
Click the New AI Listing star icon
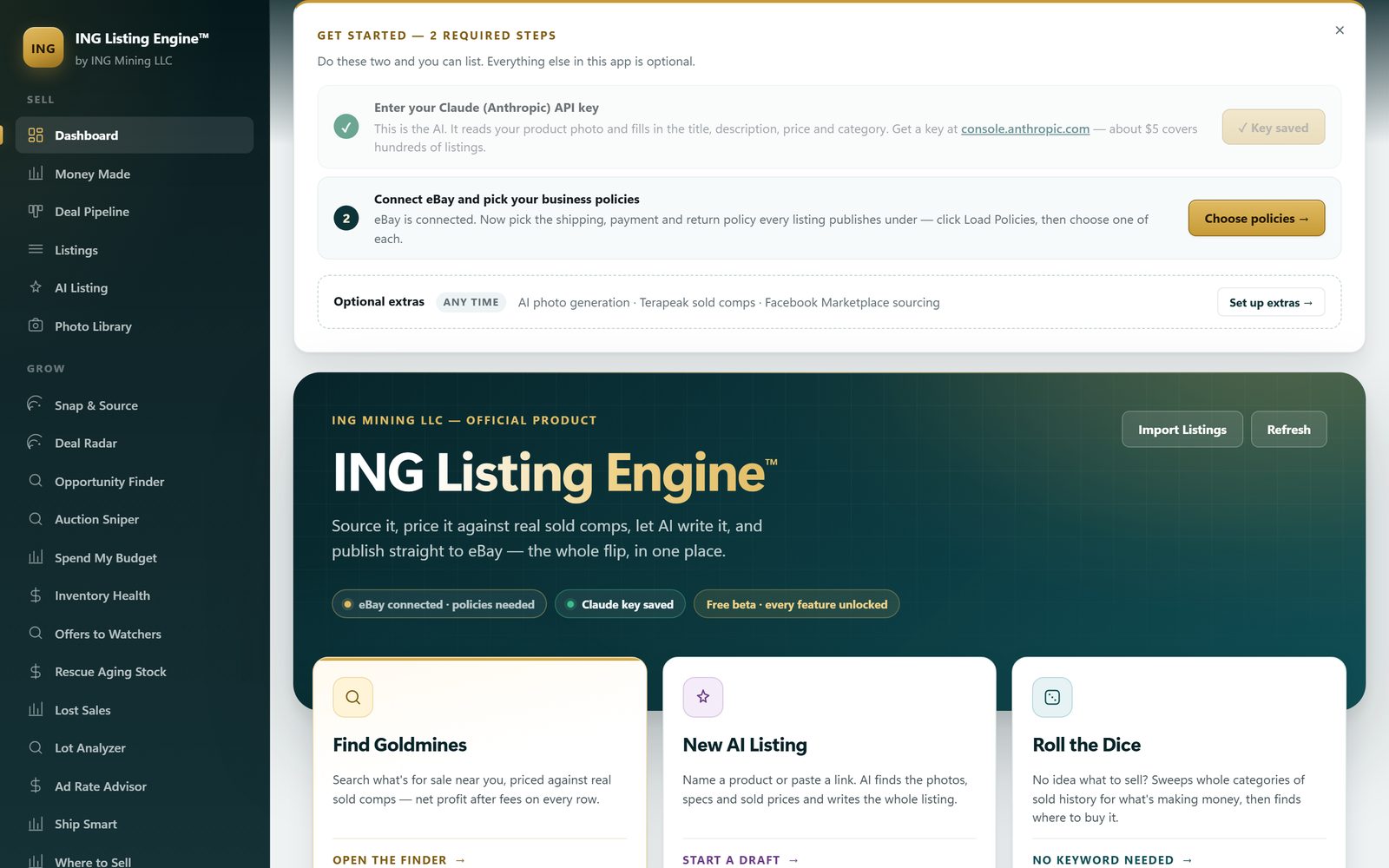(703, 697)
